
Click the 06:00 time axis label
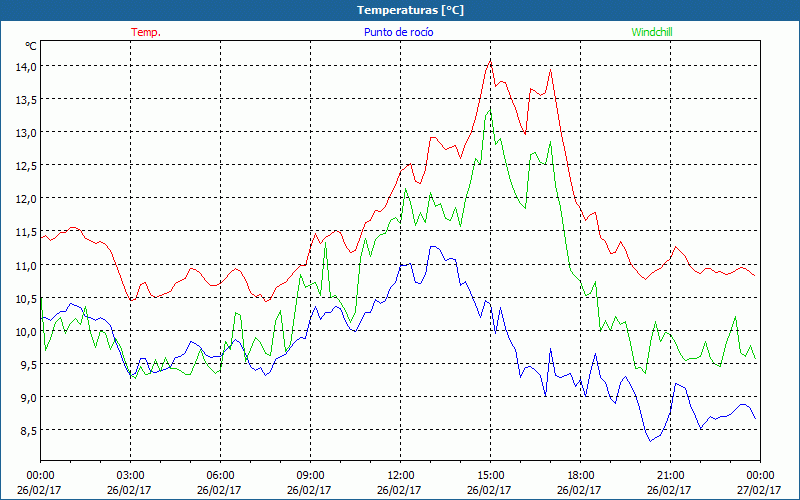pos(220,476)
